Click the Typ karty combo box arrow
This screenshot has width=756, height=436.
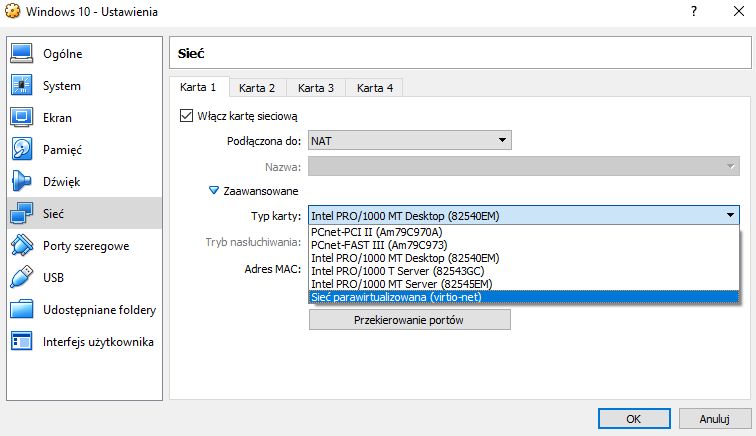730,215
